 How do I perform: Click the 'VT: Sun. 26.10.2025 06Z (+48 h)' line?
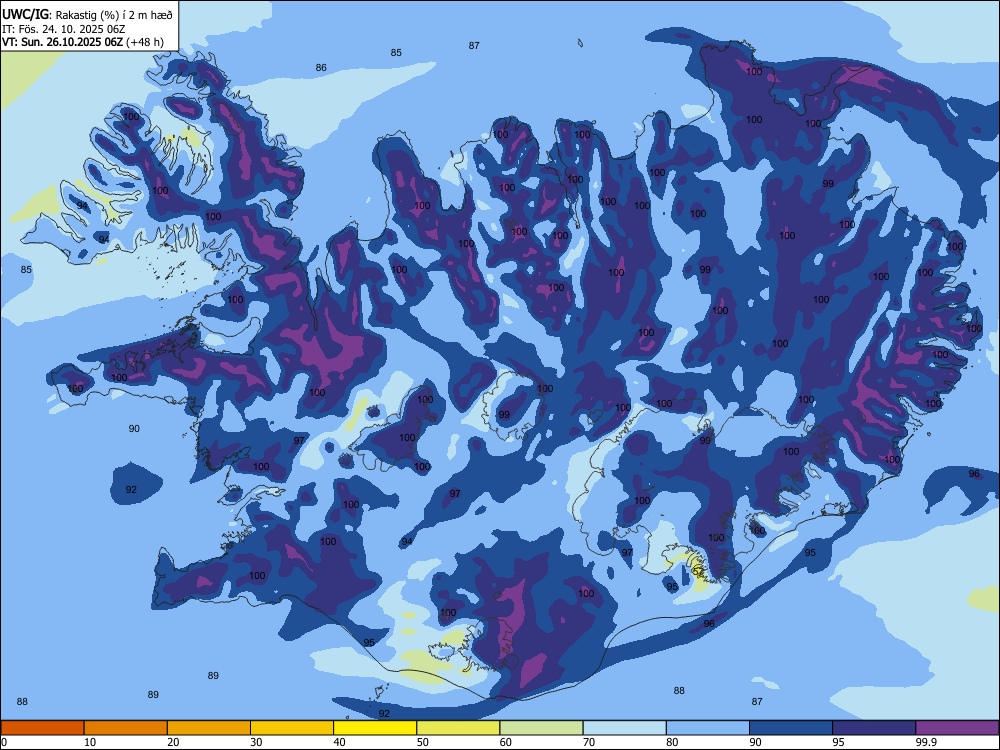83,42
